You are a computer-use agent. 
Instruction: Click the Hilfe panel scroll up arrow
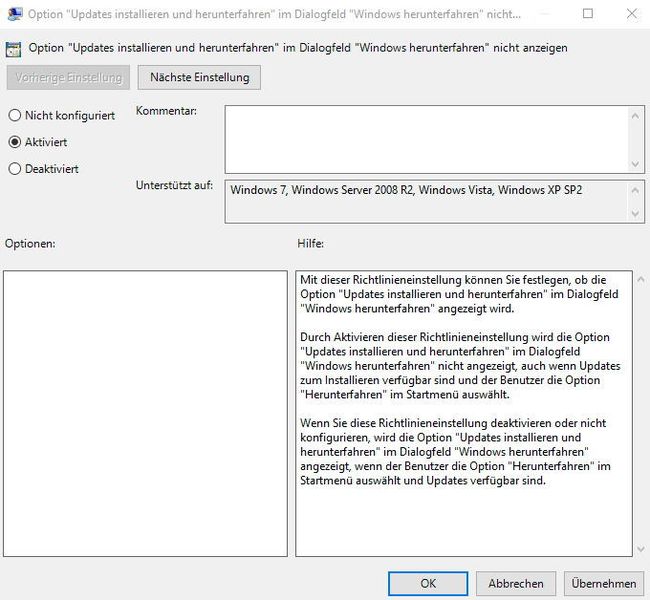[641, 279]
